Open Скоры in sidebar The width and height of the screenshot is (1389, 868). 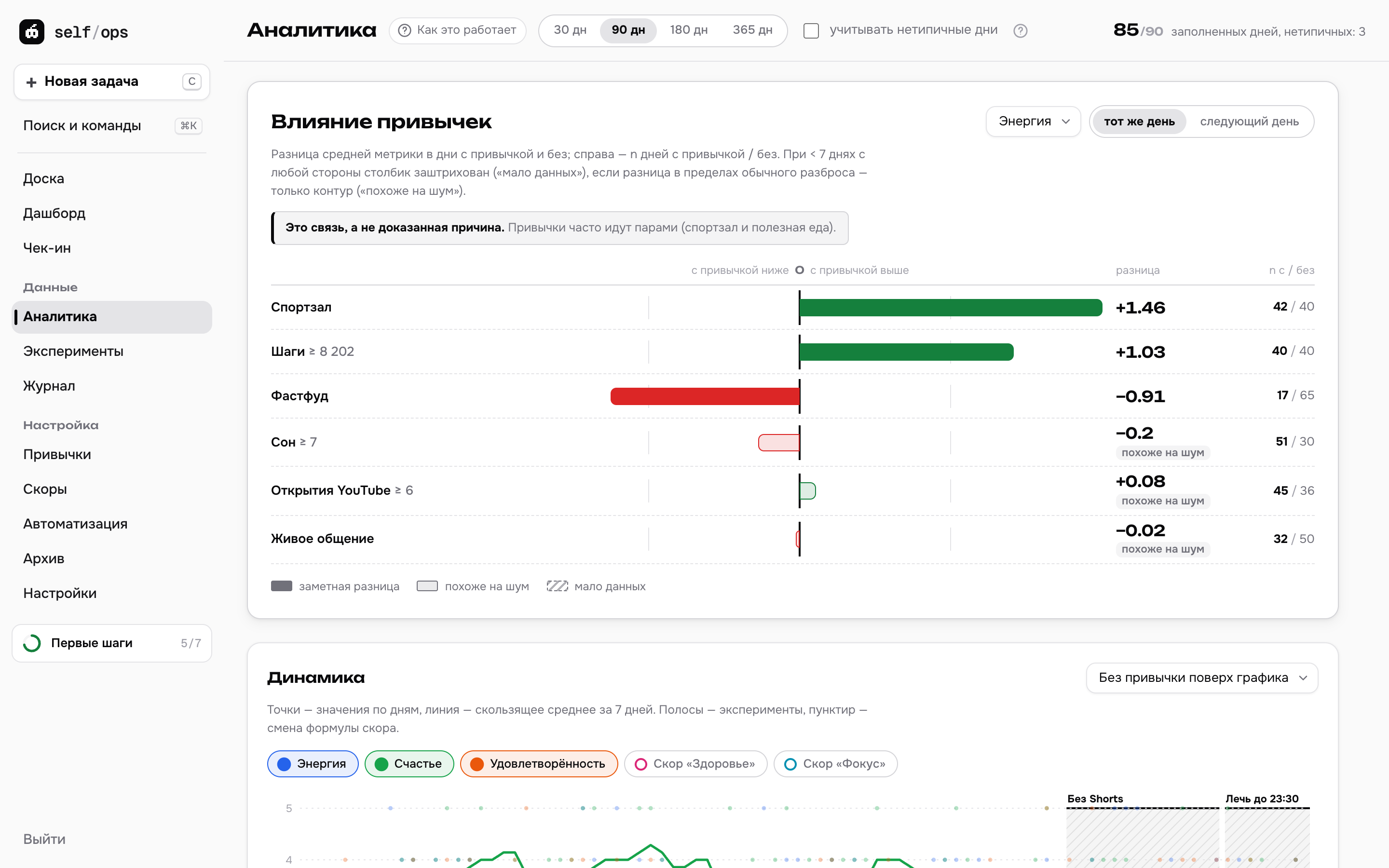click(x=112, y=489)
